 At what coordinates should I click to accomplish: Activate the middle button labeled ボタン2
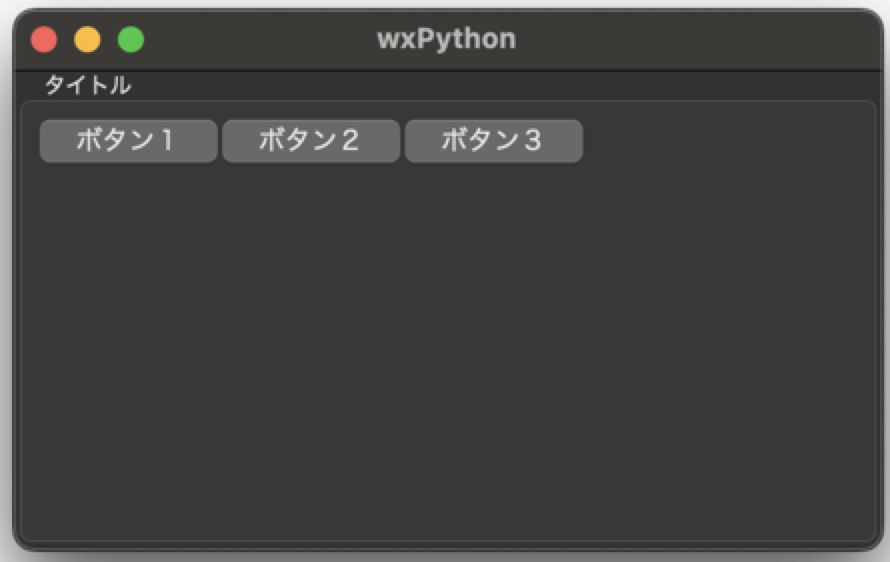[x=311, y=141]
